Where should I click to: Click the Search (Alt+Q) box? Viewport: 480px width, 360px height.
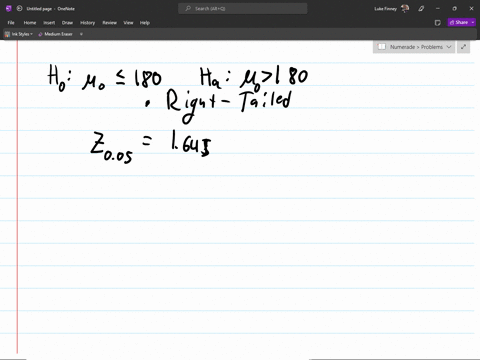(243, 9)
